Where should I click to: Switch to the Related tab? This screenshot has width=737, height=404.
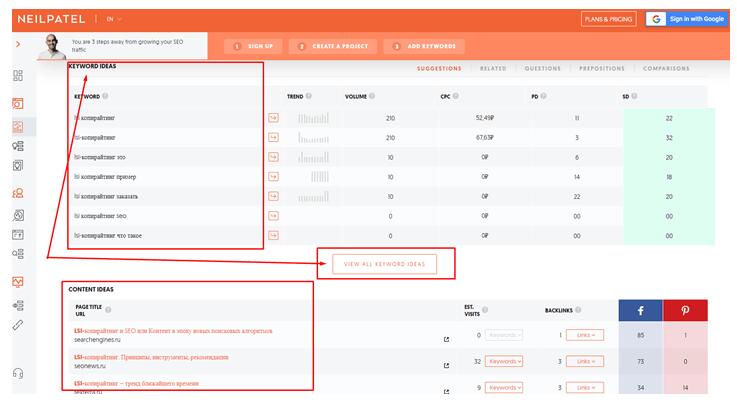pos(492,69)
